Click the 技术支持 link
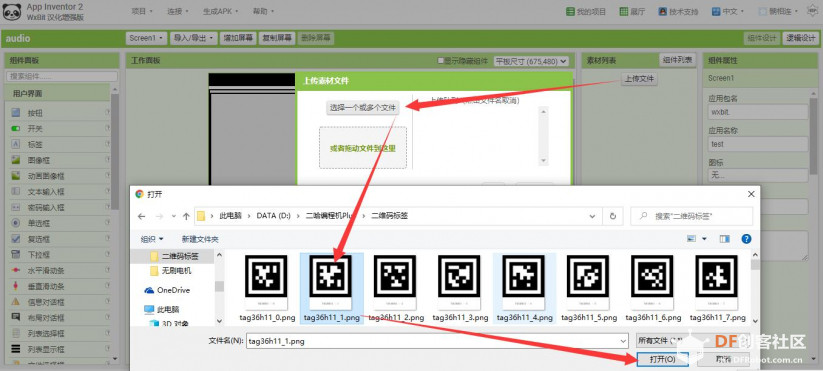This screenshot has height=371, width=823. [x=678, y=12]
